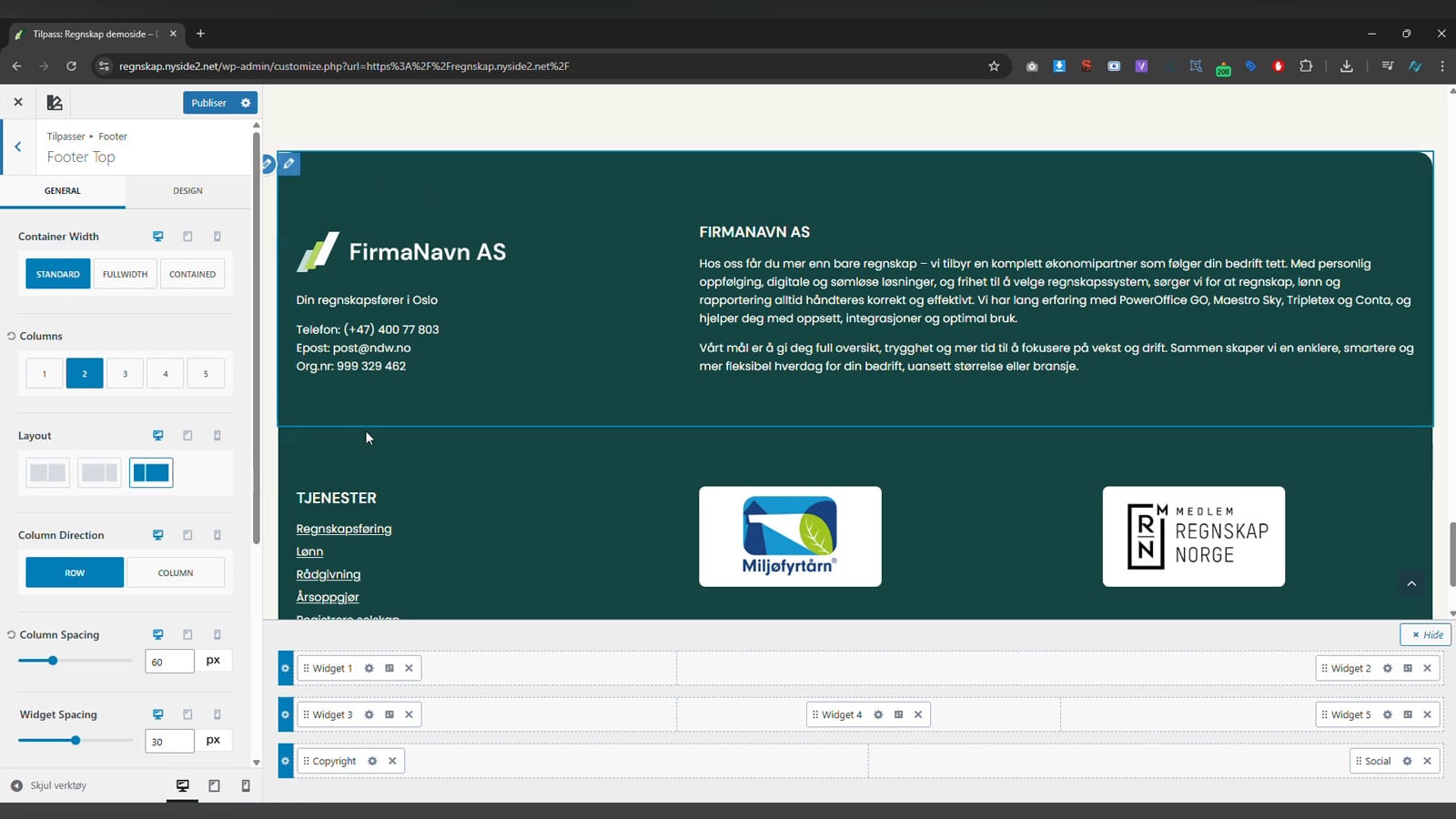Viewport: 1456px width, 819px height.
Task: Open Widget 2 settings gear
Action: [1388, 668]
